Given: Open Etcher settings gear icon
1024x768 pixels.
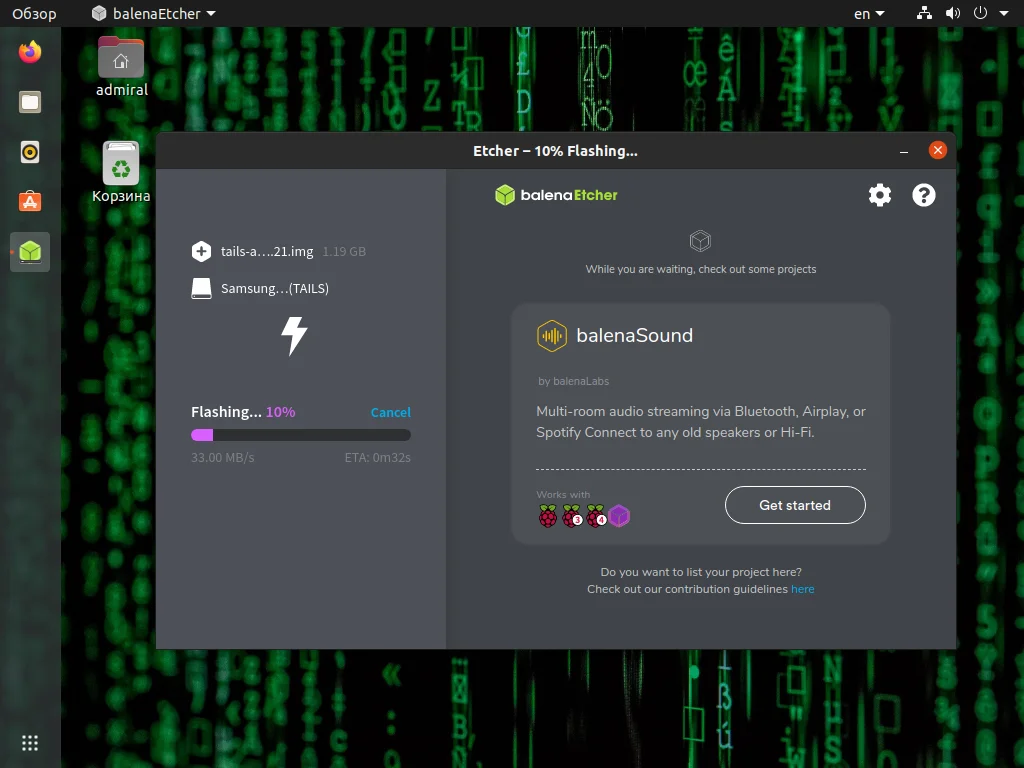Looking at the screenshot, I should (880, 195).
